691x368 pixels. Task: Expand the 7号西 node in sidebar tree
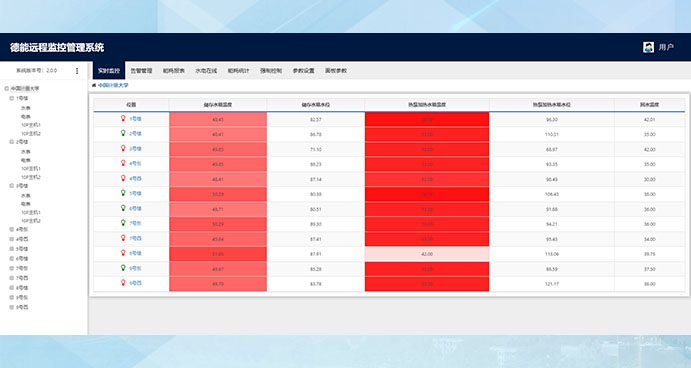click(12, 278)
